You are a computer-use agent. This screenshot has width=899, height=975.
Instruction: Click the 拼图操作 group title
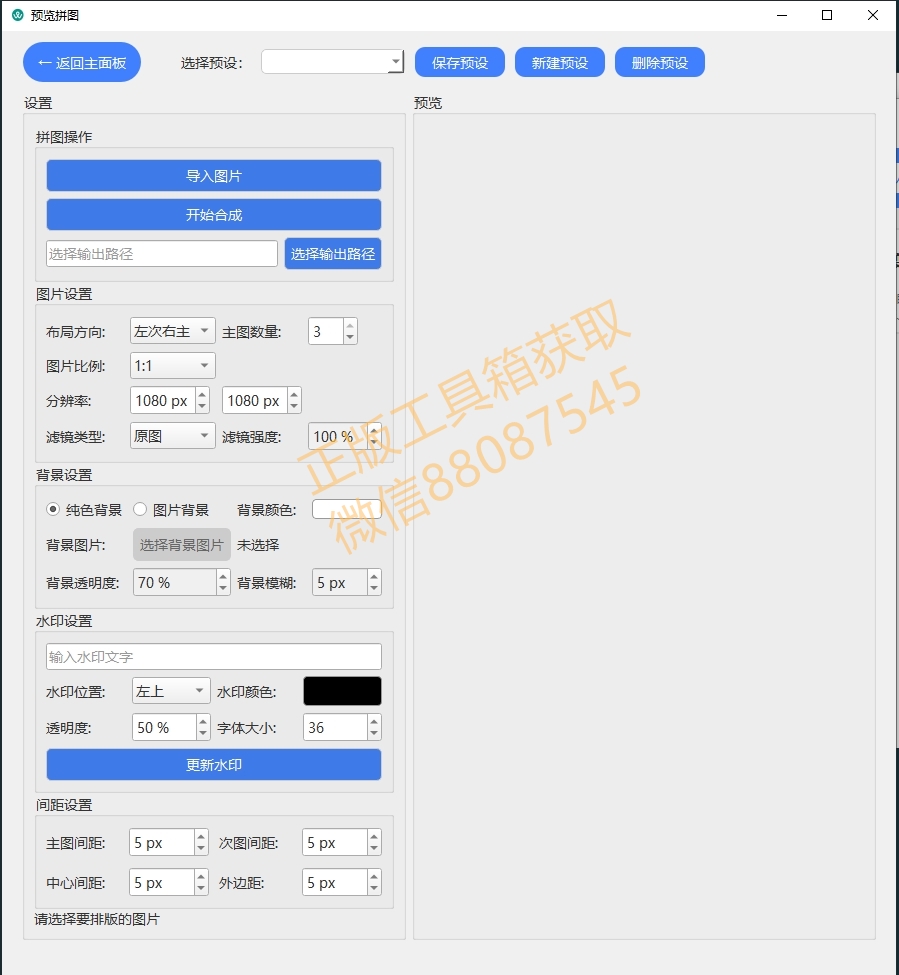[64, 137]
